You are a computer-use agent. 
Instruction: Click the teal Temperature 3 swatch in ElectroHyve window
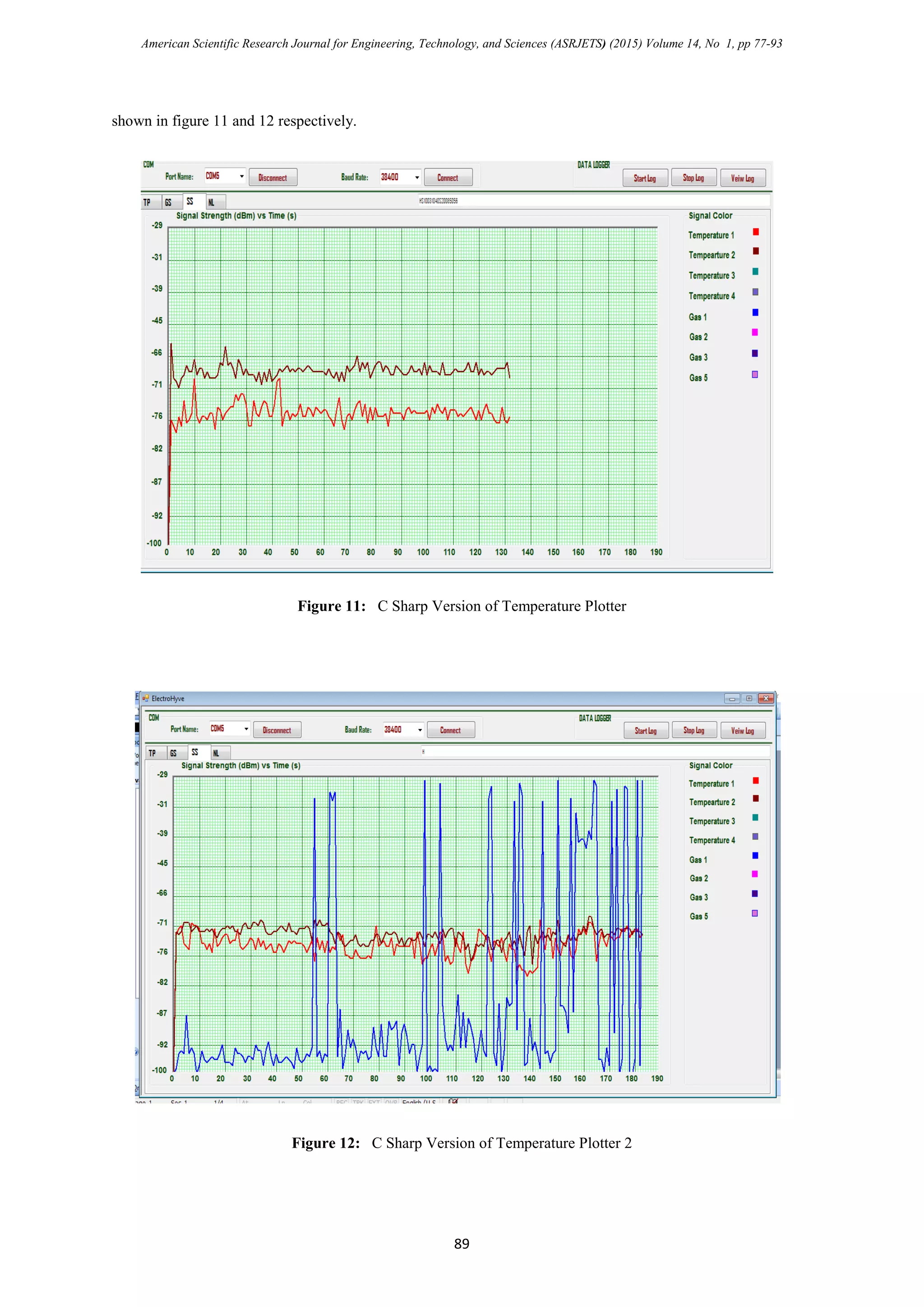point(756,817)
